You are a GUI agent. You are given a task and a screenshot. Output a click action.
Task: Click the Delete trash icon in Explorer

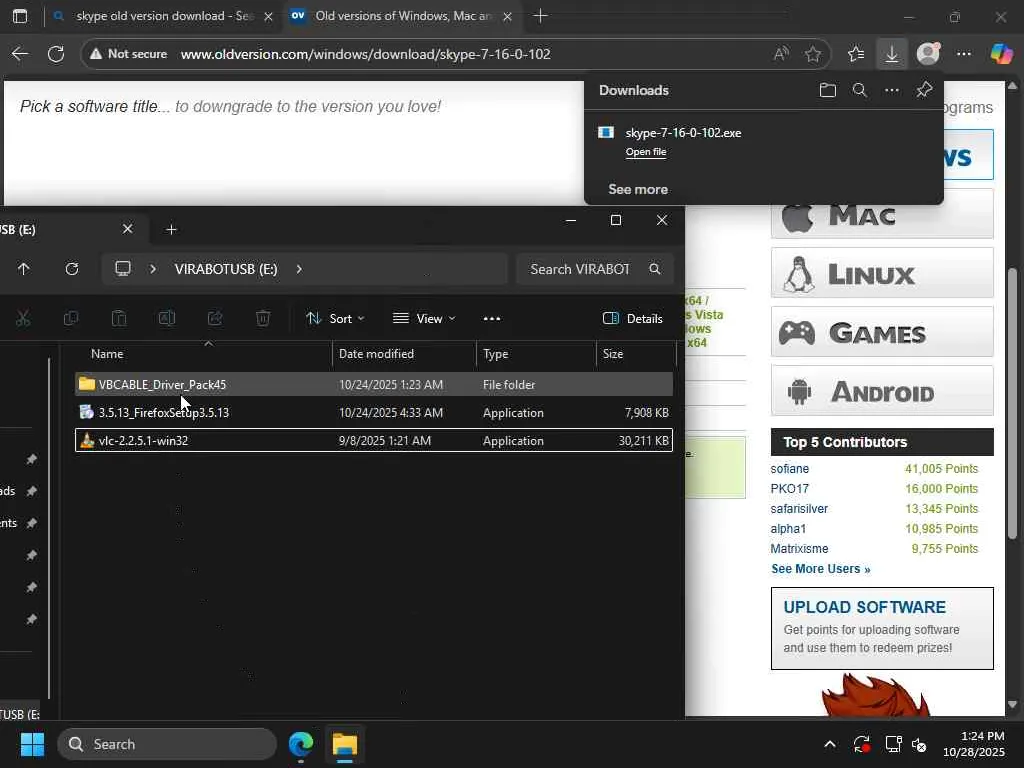point(263,319)
